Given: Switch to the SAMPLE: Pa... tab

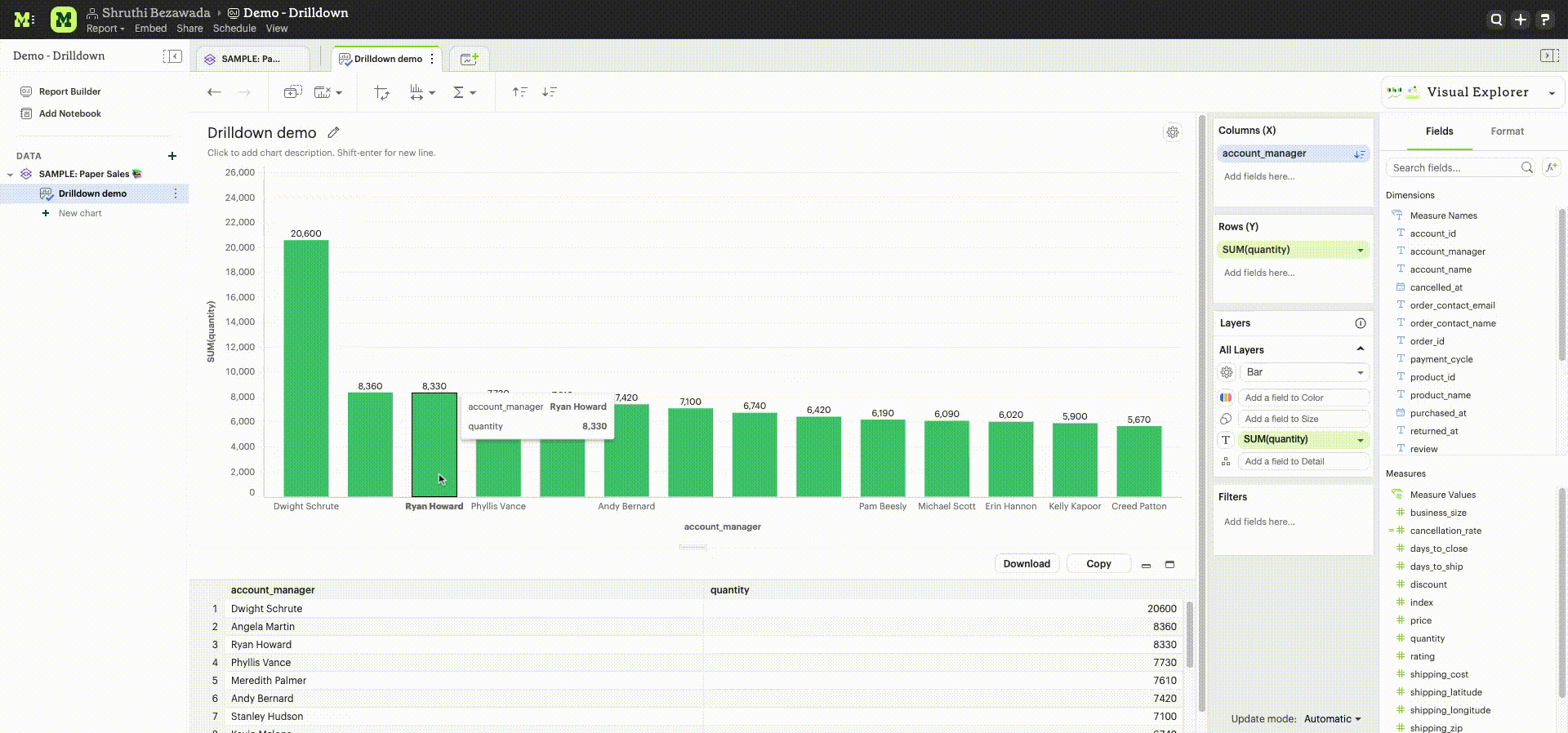Looking at the screenshot, I should 252,59.
